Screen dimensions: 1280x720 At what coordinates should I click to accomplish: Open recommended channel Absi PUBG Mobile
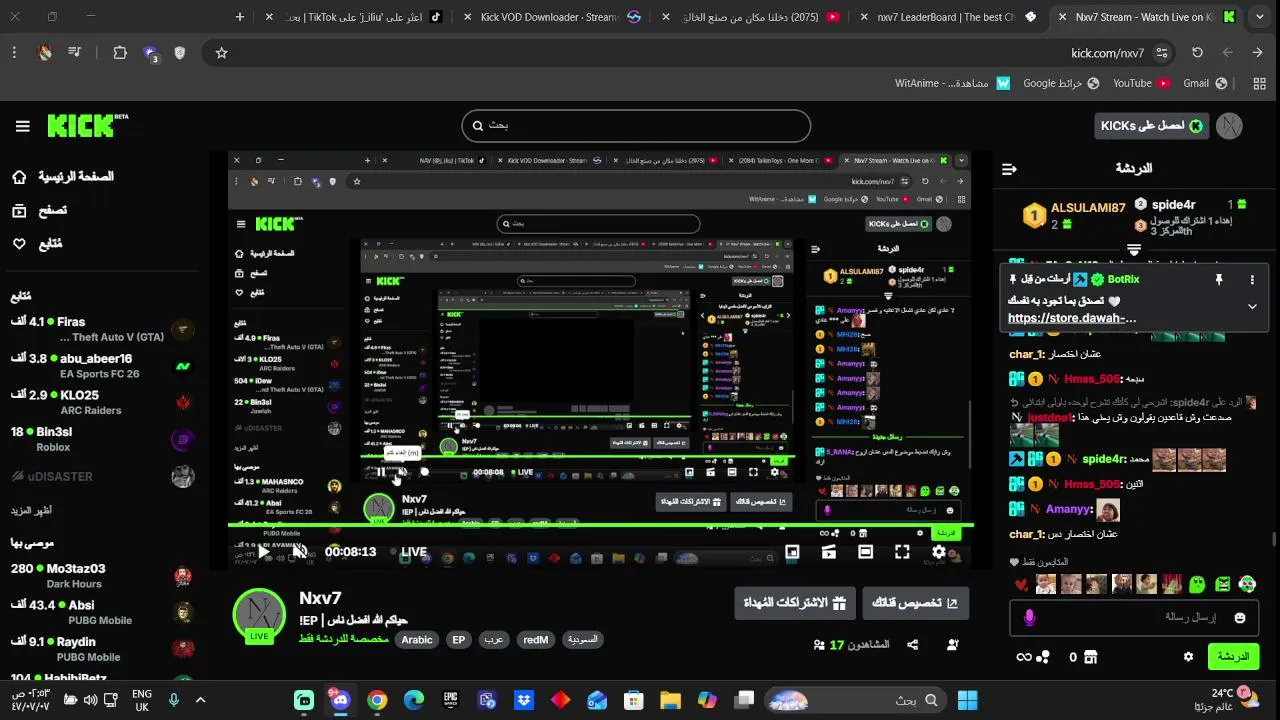click(100, 612)
